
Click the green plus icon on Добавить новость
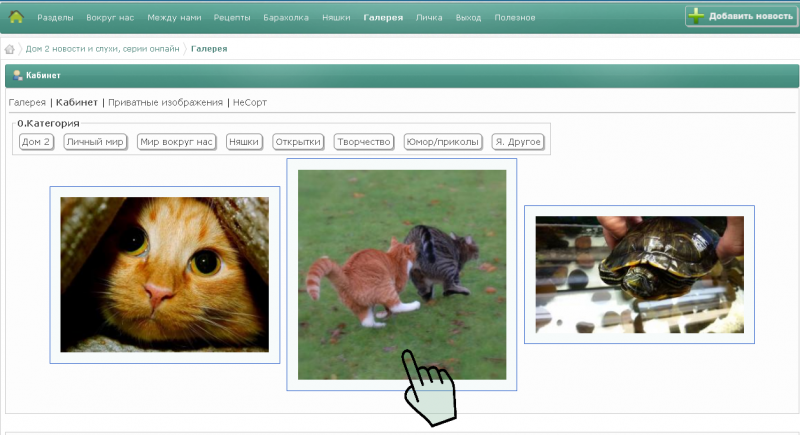pos(696,16)
